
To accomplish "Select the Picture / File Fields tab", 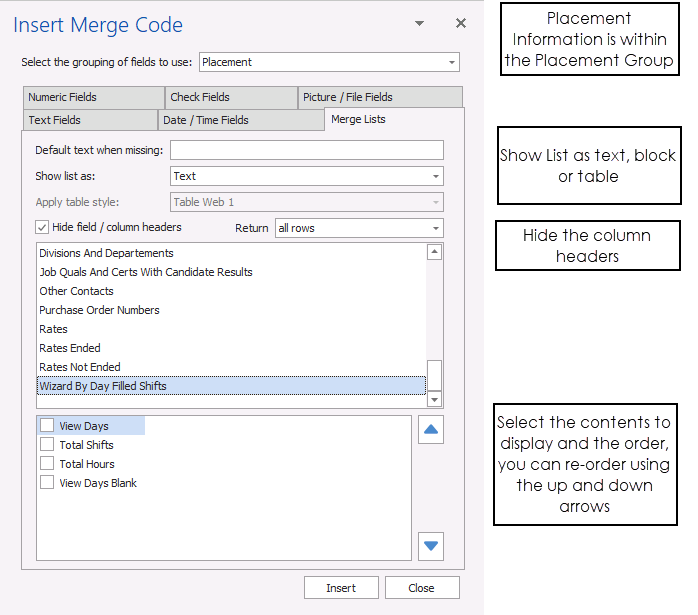I will (x=379, y=97).
